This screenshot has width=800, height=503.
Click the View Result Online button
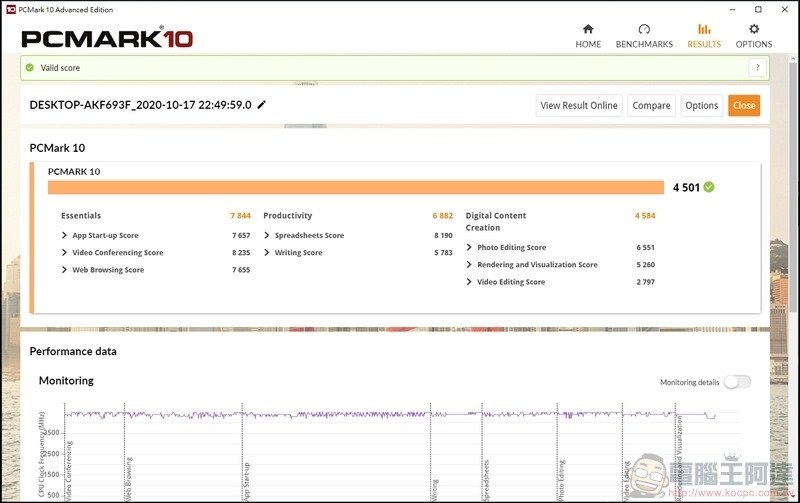[x=579, y=106]
